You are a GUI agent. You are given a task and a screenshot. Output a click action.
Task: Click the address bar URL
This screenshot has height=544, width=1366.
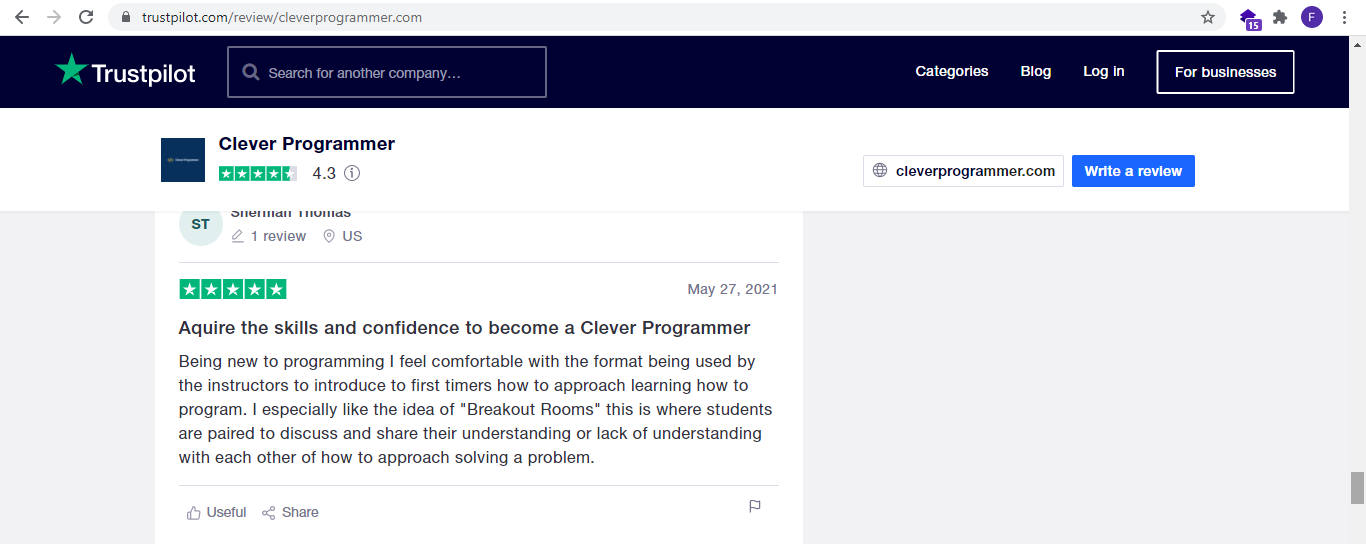pos(282,17)
